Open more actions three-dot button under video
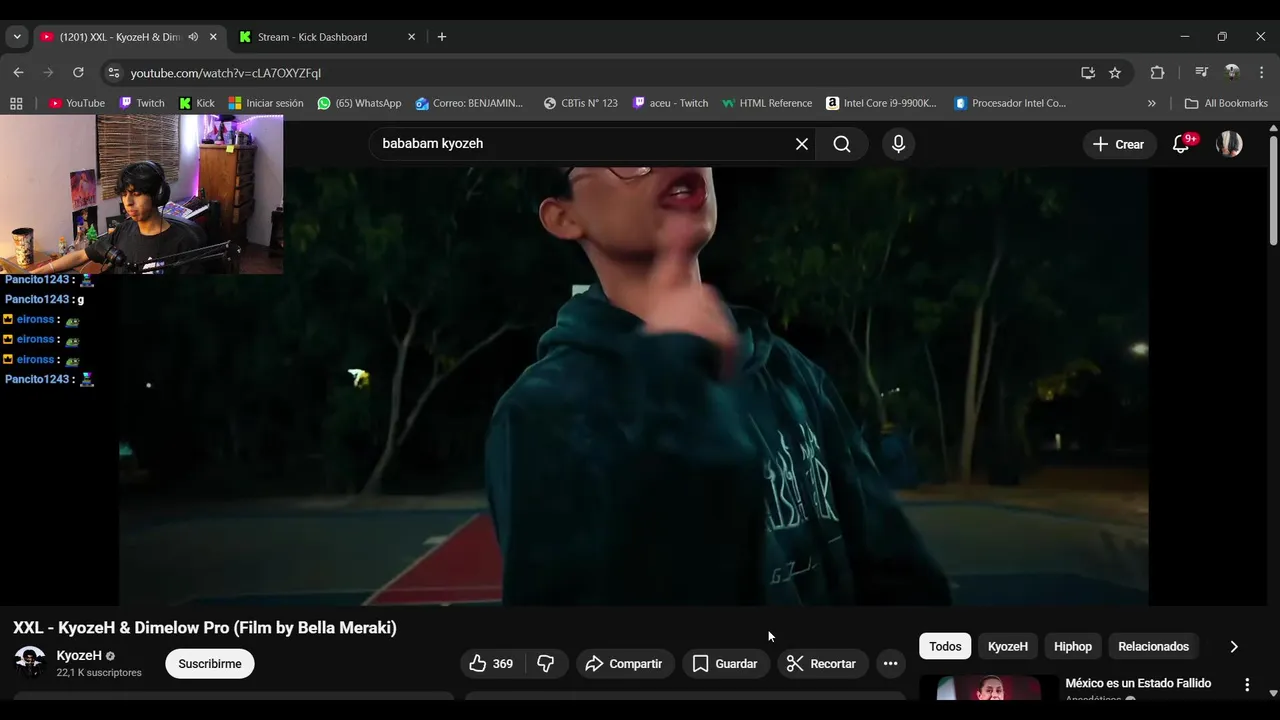The image size is (1280, 720). click(890, 664)
